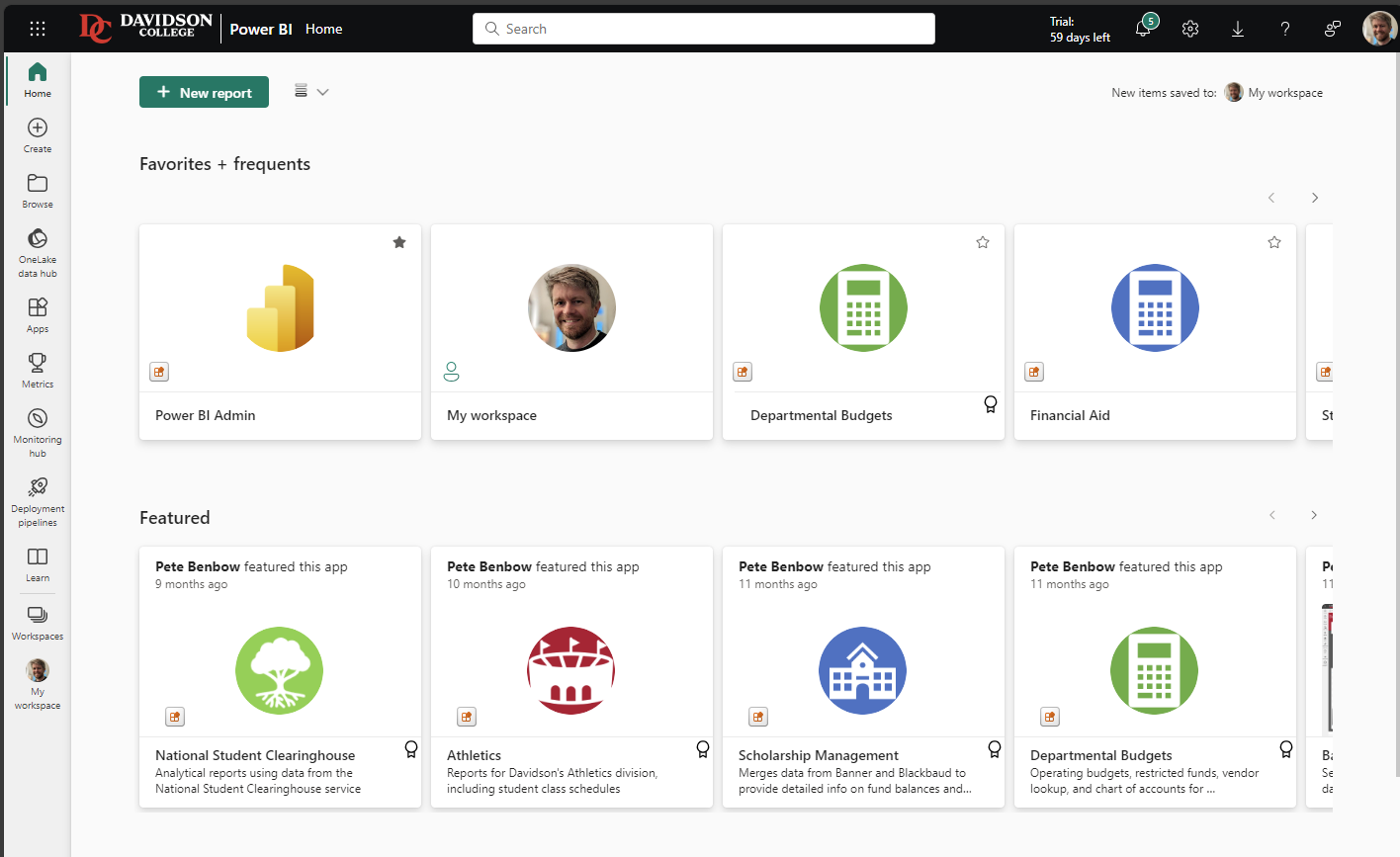
Task: Show previous Favorites + frequents items
Action: pos(1271,198)
